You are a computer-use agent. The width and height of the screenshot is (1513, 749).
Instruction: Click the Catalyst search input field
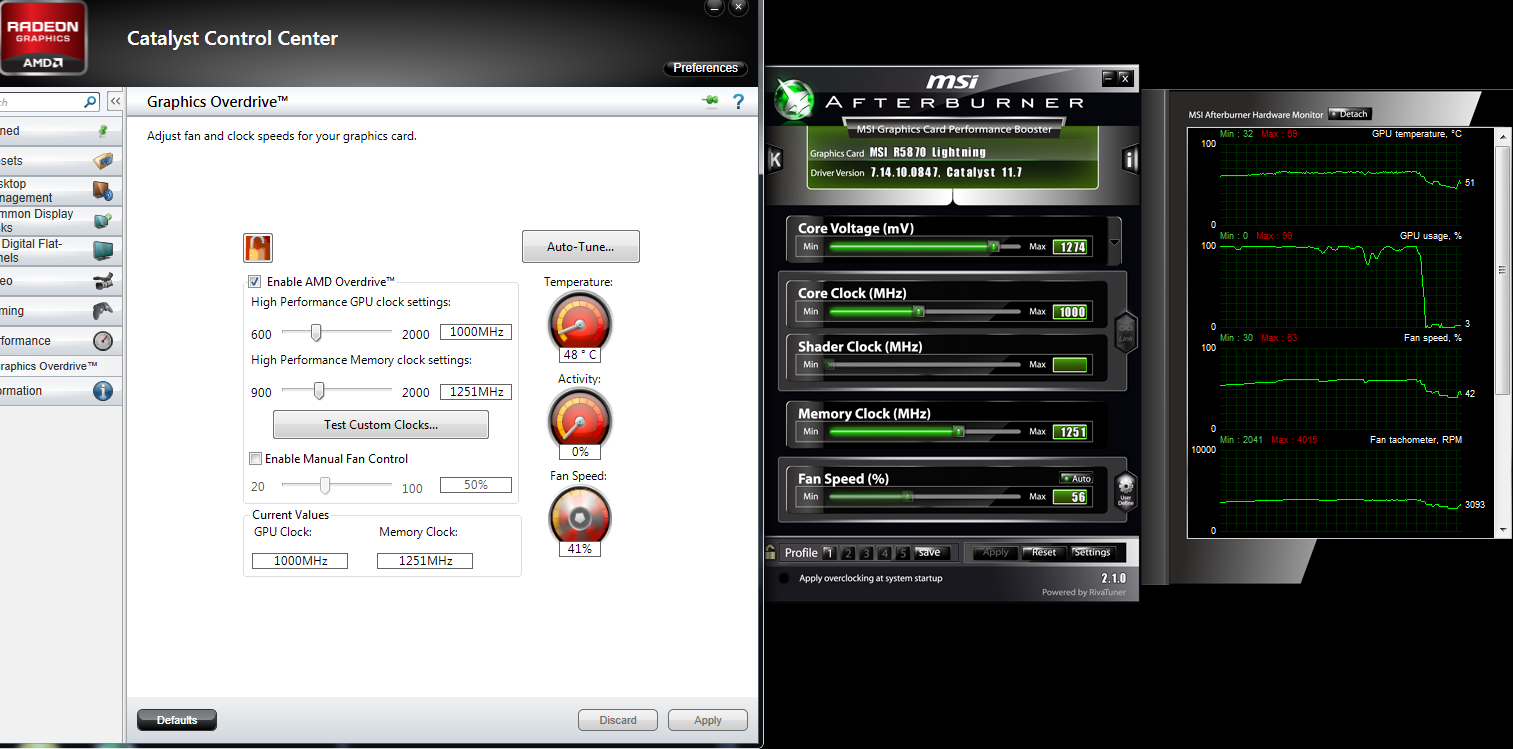(x=45, y=101)
